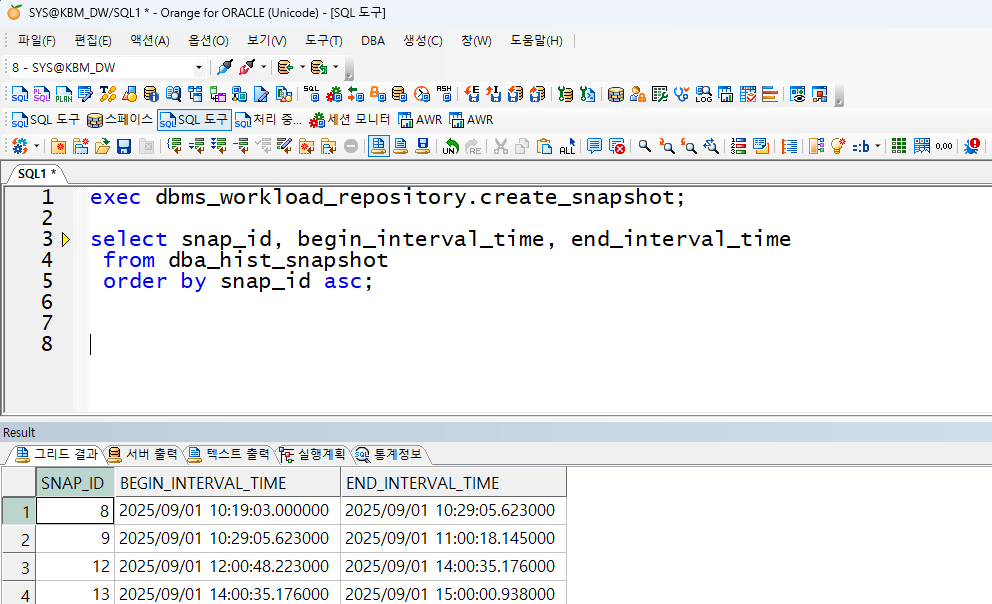The width and height of the screenshot is (992, 604).
Task: Expand the disconnect plug dropdown arrow
Action: click(x=264, y=67)
